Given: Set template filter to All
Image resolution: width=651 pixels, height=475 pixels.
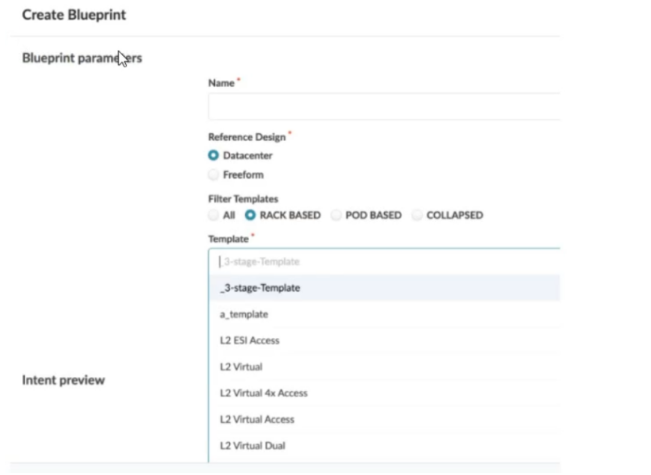Looking at the screenshot, I should 214,215.
